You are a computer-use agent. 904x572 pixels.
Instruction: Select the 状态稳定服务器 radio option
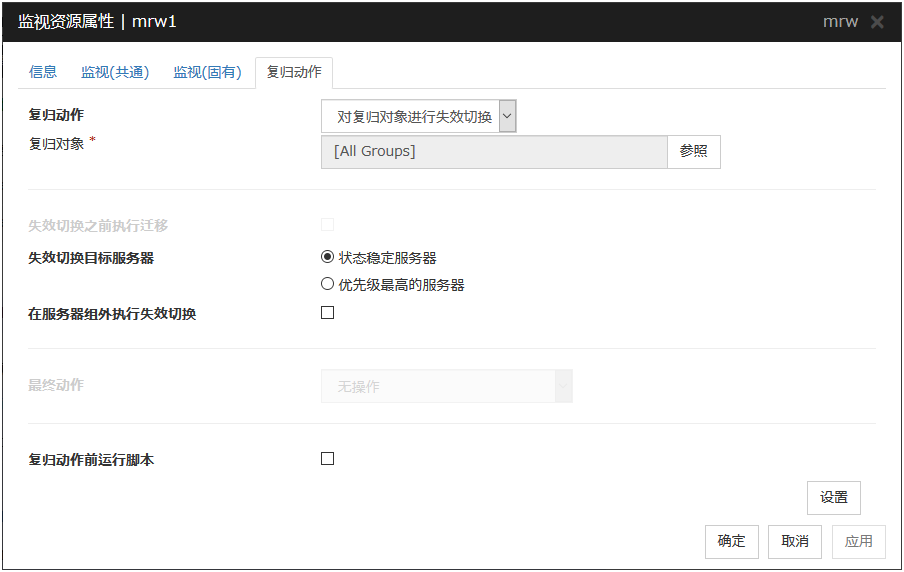coord(327,257)
